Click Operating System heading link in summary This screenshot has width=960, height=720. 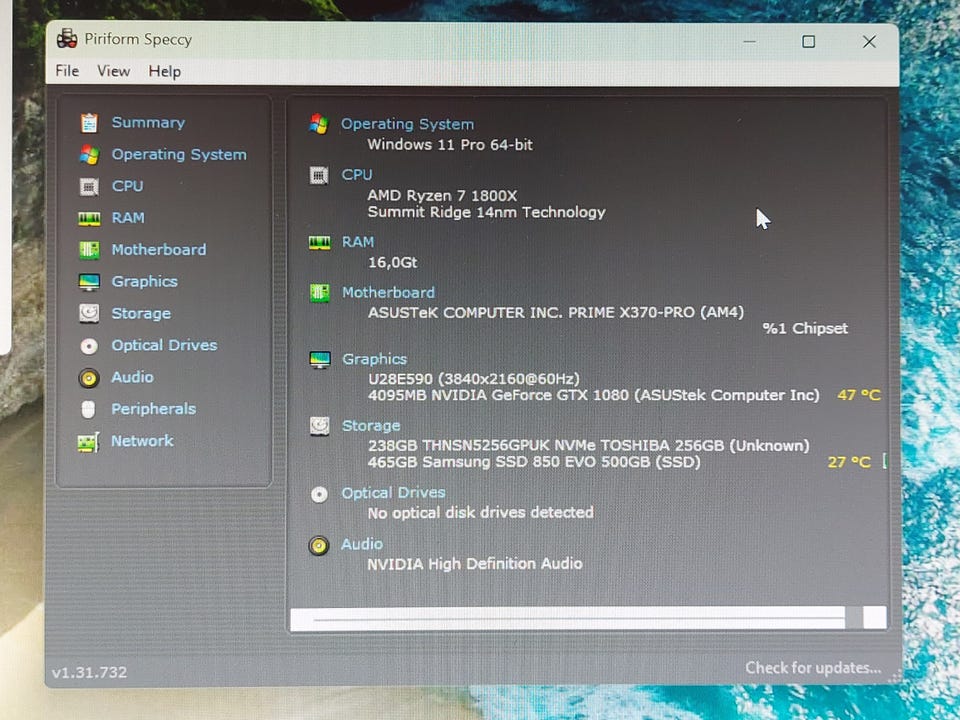click(407, 124)
